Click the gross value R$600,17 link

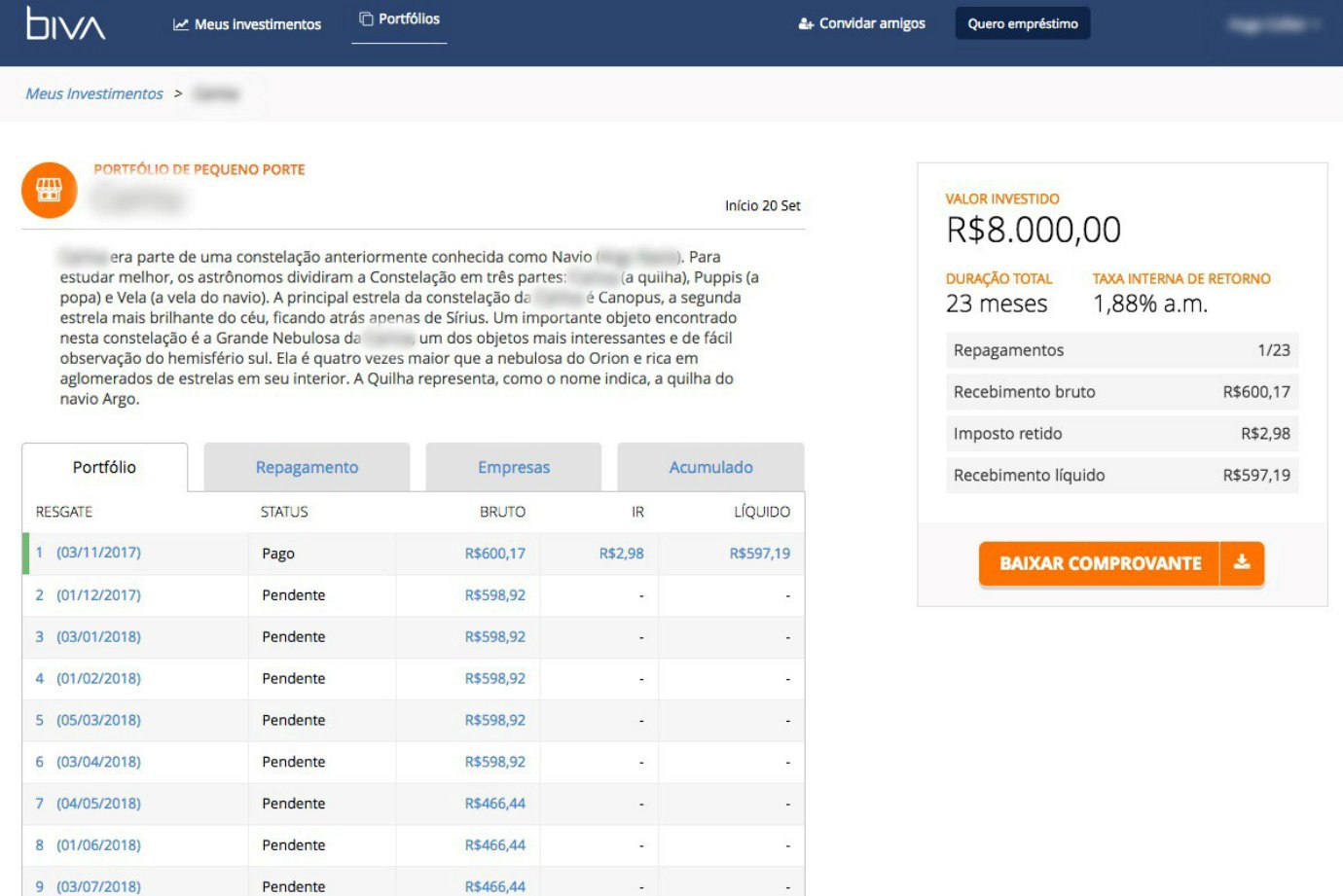pyautogui.click(x=496, y=553)
